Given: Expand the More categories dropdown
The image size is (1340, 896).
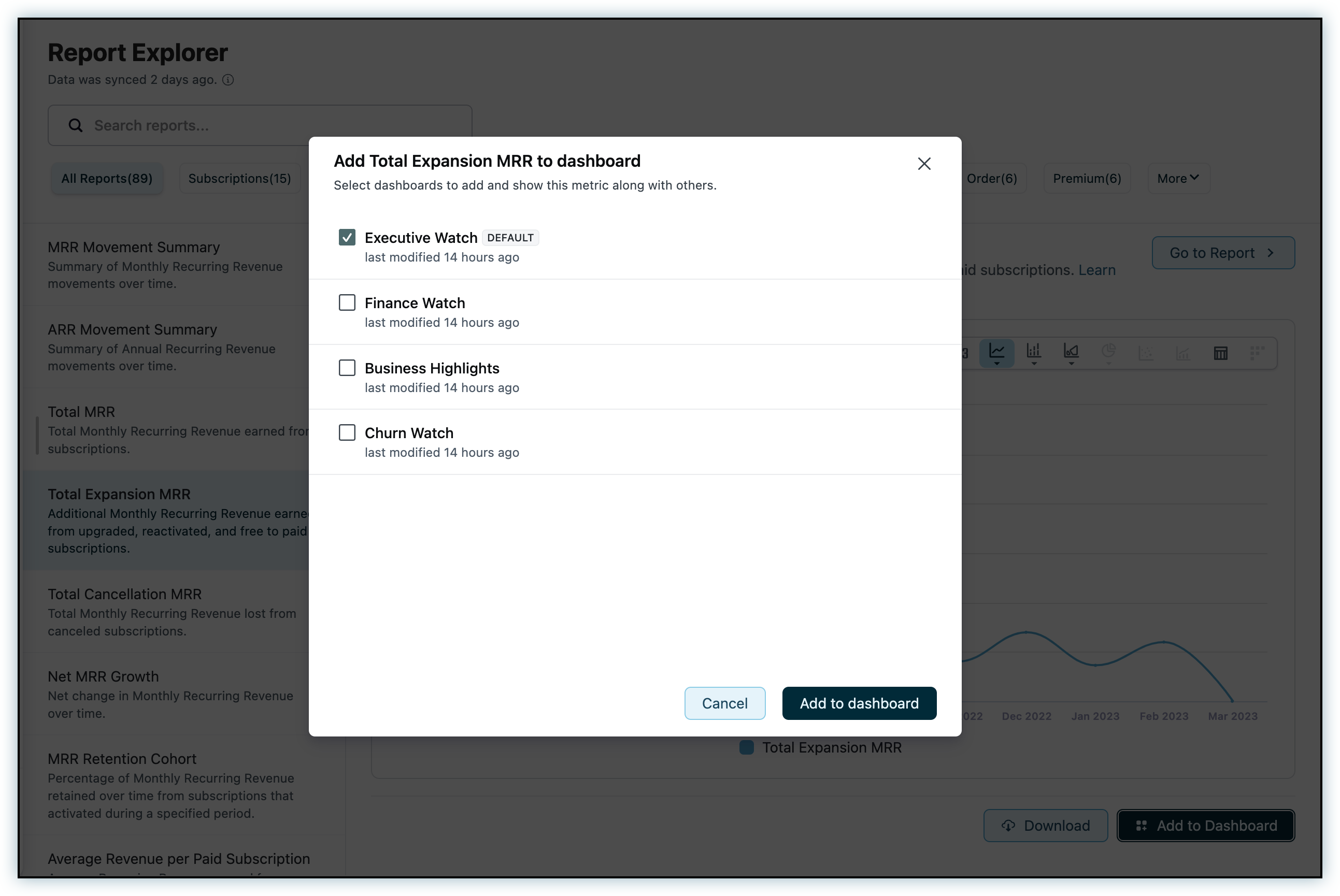Looking at the screenshot, I should point(1178,178).
